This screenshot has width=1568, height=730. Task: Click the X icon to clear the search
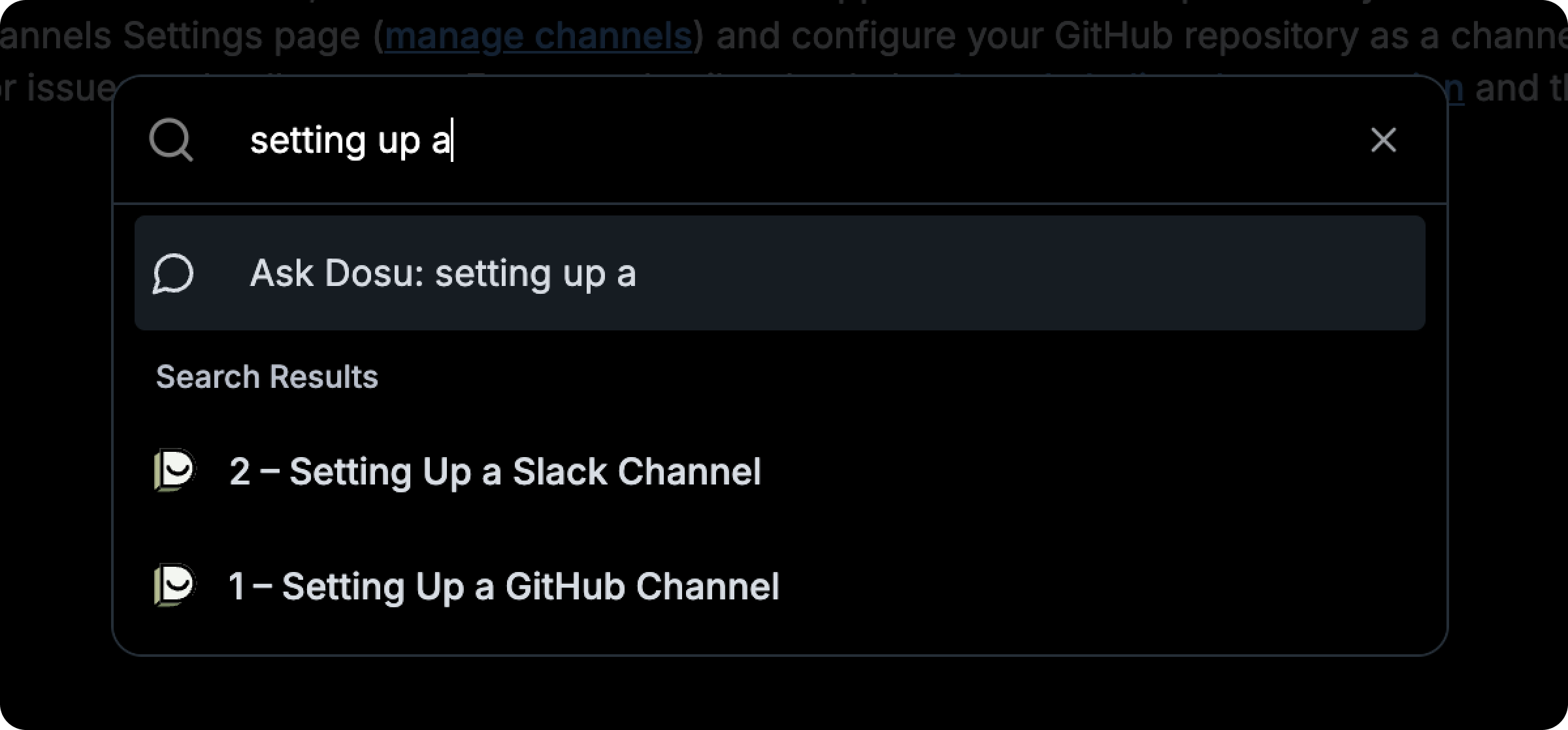[1382, 140]
